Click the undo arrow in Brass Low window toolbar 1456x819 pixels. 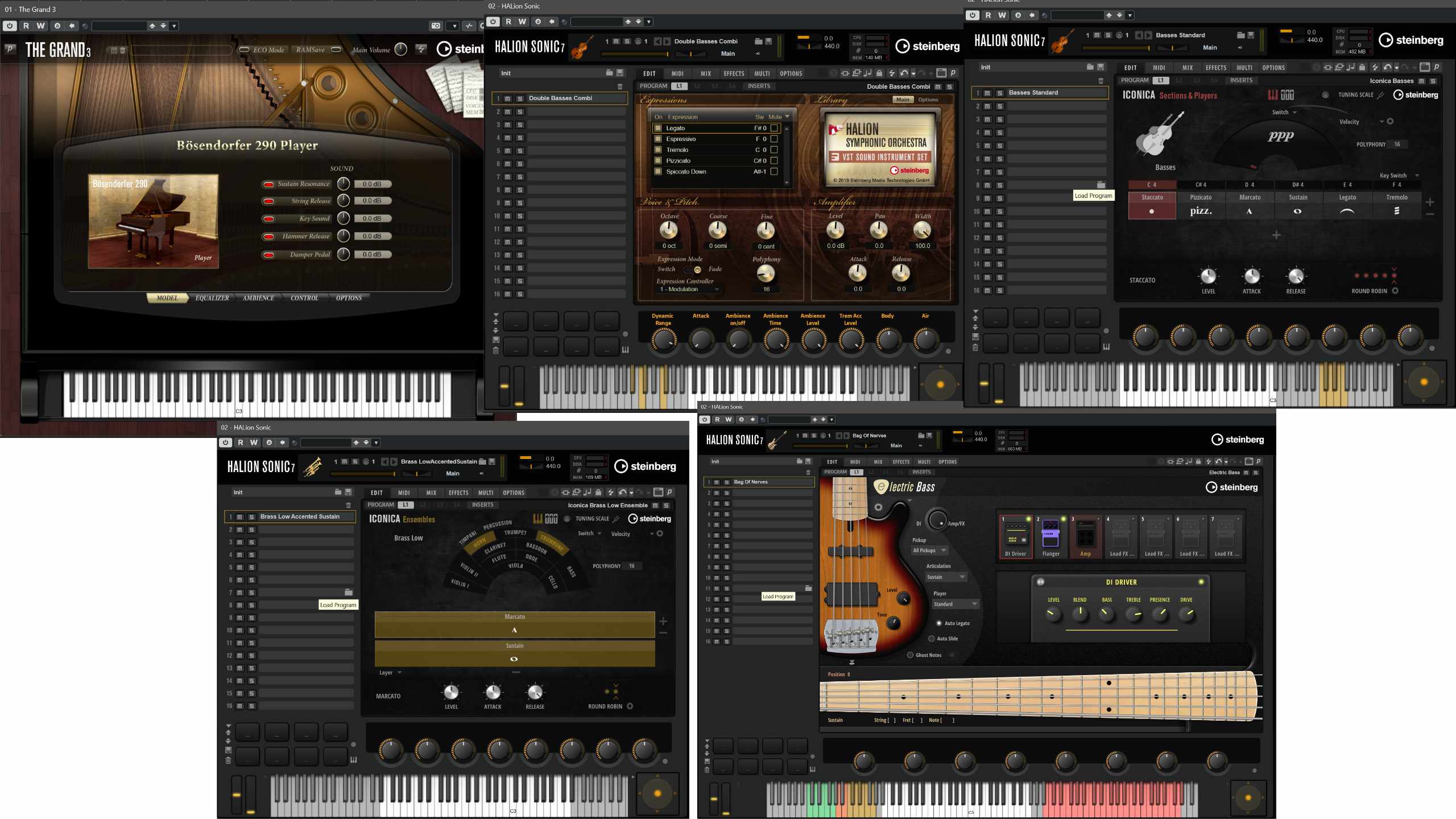(x=622, y=493)
